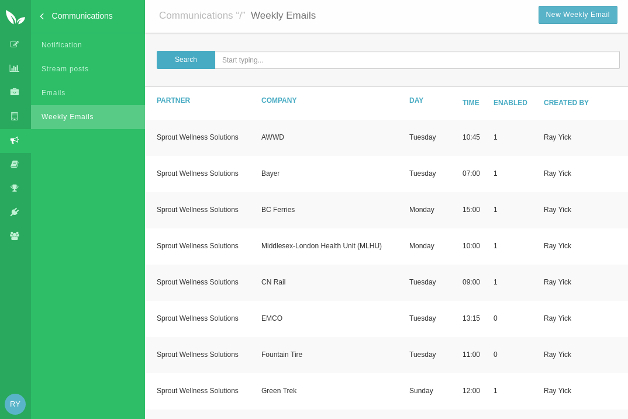Click the New Weekly Email button
This screenshot has width=628, height=419.
click(x=577, y=15)
